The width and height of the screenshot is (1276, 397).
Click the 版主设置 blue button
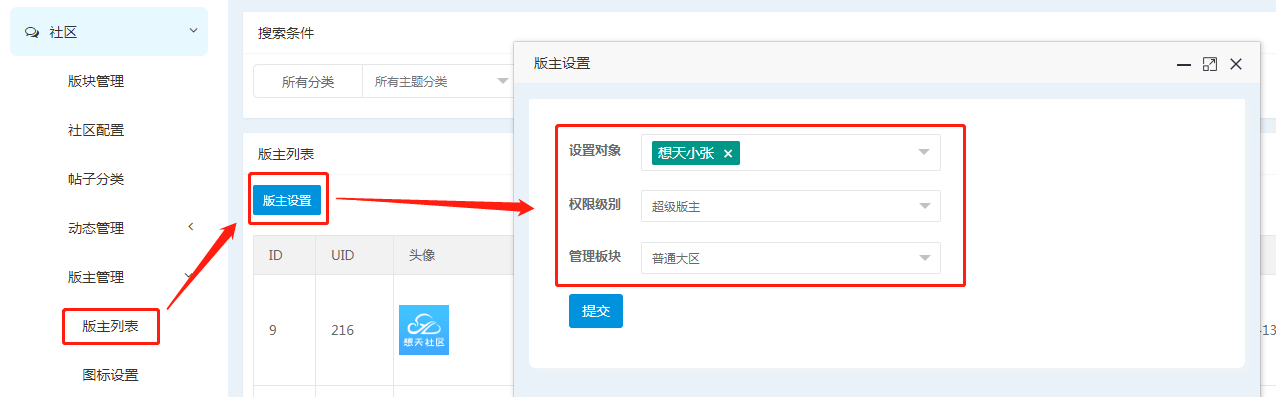tap(286, 200)
